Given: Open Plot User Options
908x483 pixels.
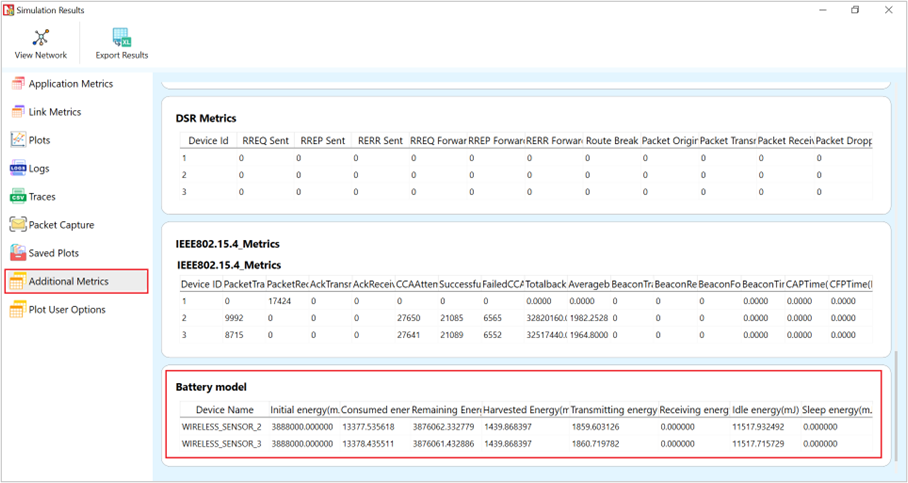Looking at the screenshot, I should [66, 310].
